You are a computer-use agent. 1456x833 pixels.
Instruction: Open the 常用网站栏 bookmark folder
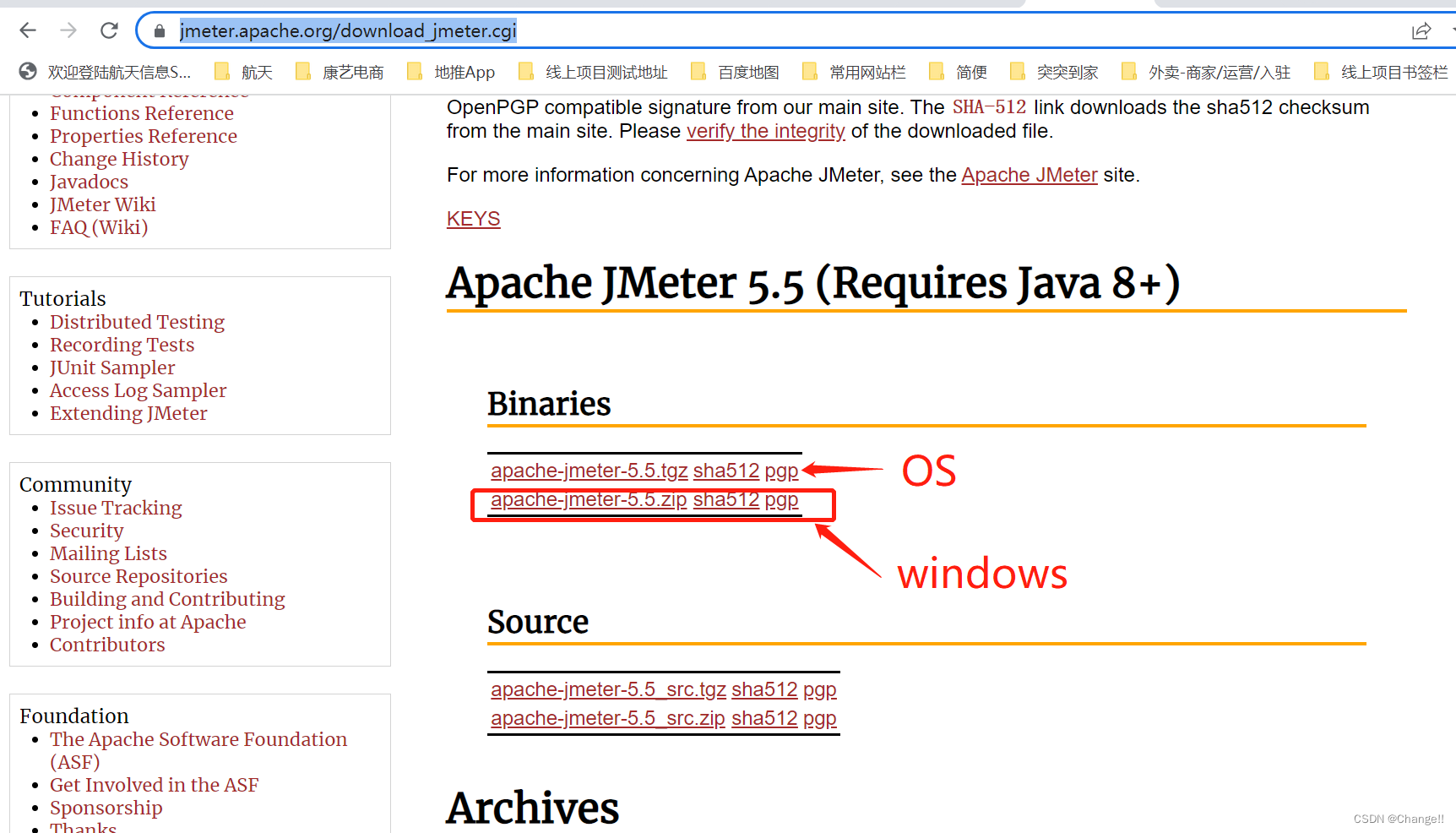tap(854, 72)
